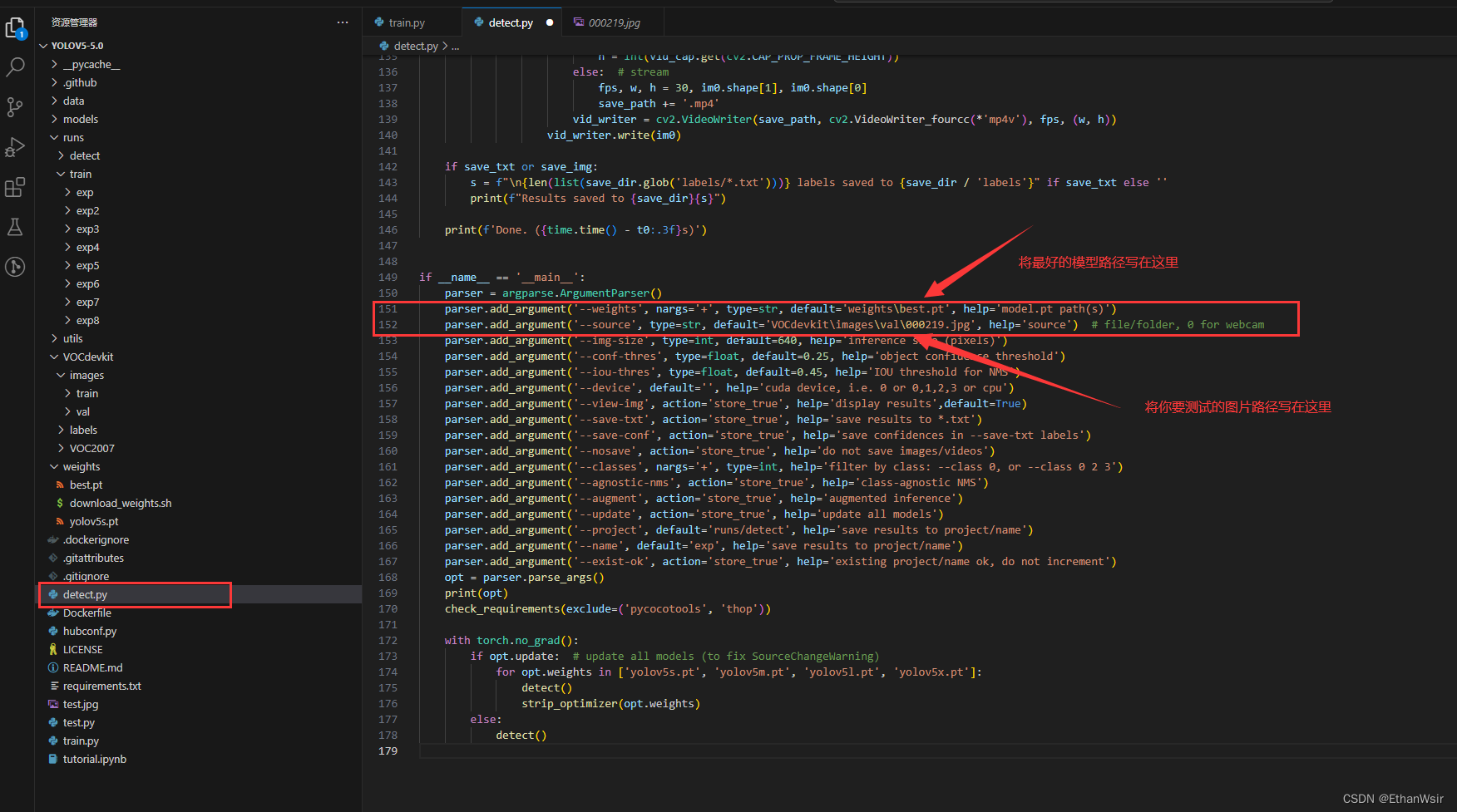Click best.pt file icon in weights folder
Screen dimensions: 1457x812
(x=60, y=485)
